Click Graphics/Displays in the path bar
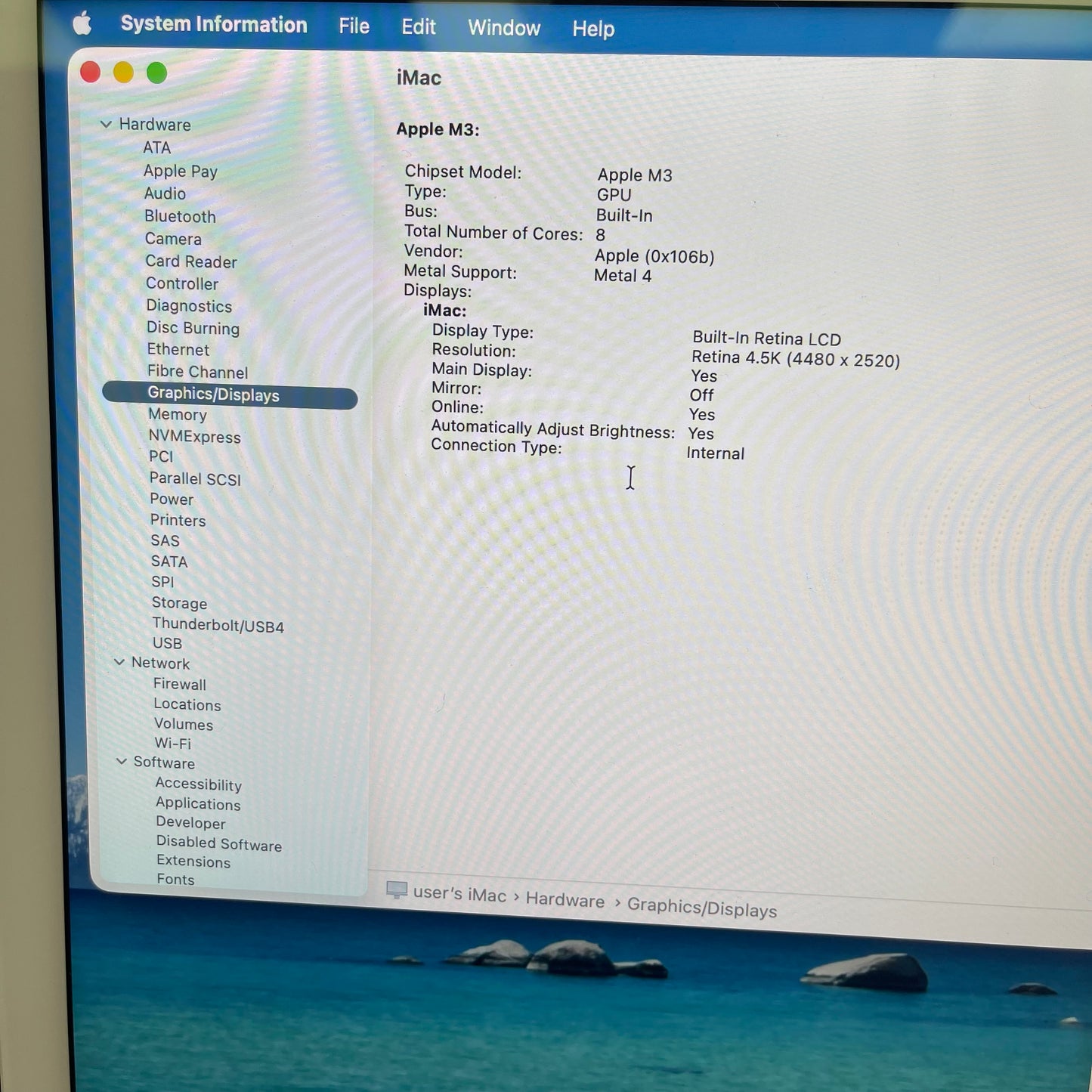1092x1092 pixels. pyautogui.click(x=702, y=908)
